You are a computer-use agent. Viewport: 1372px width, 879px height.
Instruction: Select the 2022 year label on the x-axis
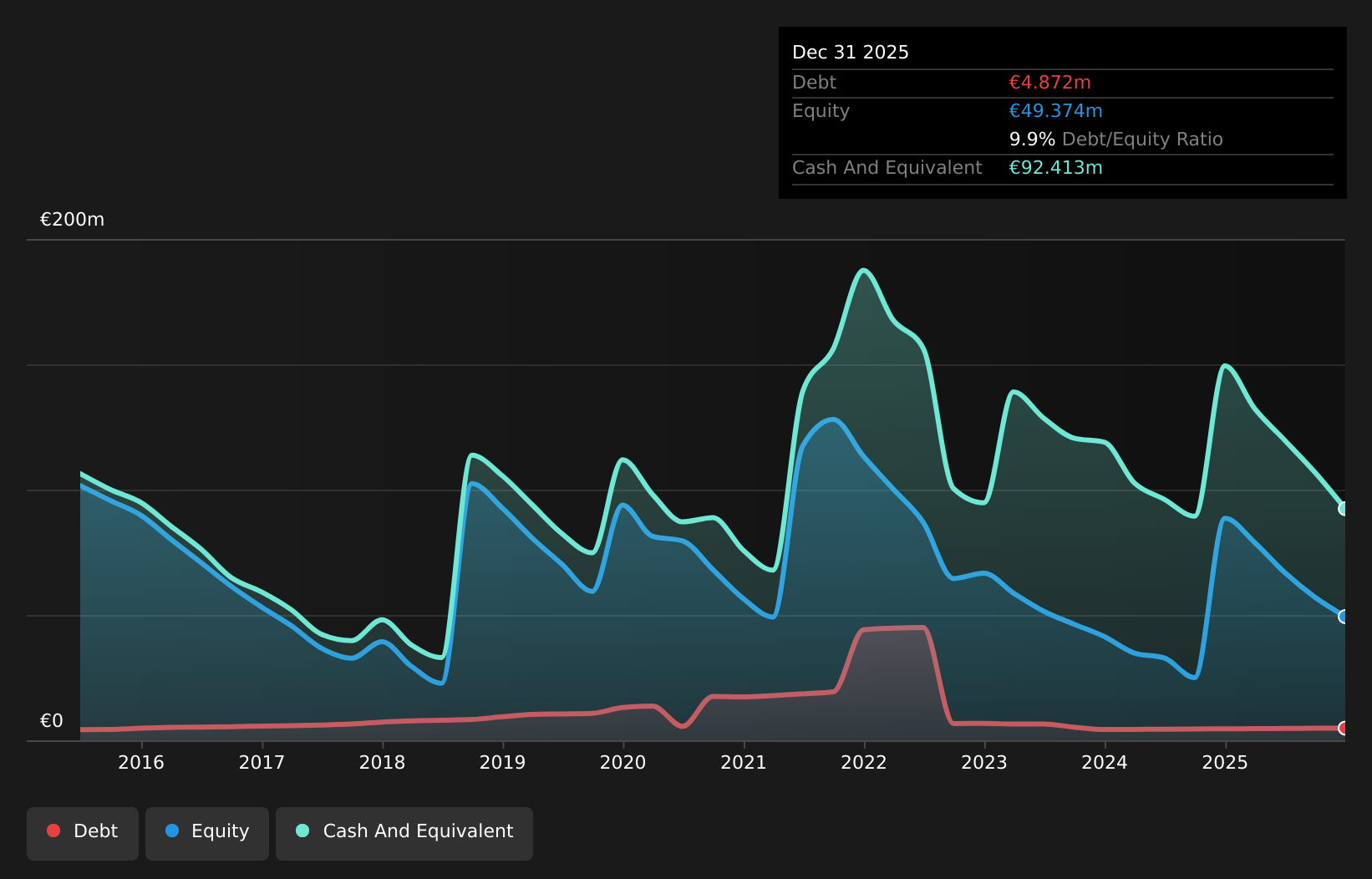pos(865,762)
